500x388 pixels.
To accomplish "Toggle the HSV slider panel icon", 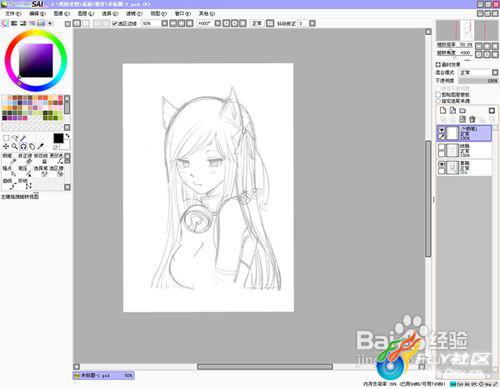I will pos(23,23).
